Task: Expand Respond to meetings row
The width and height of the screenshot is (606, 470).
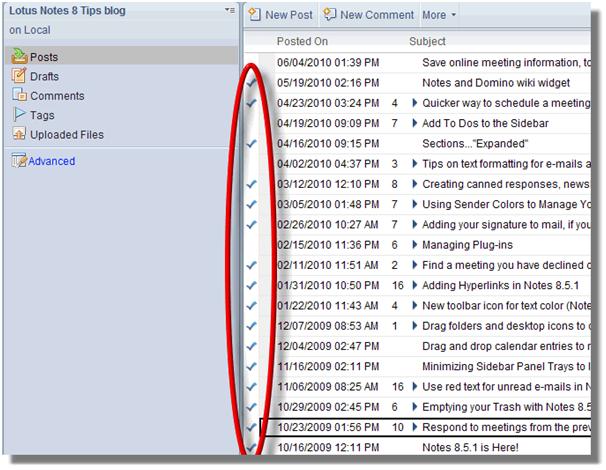Action: click(x=415, y=427)
